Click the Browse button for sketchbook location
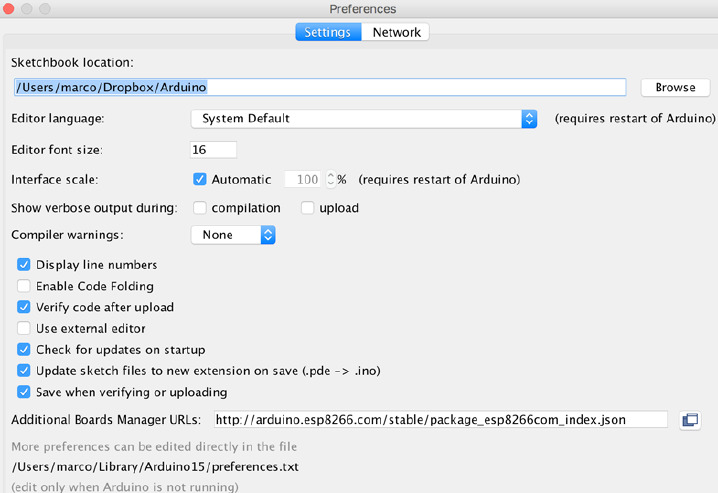Screen dimensions: 718x493 [675, 87]
